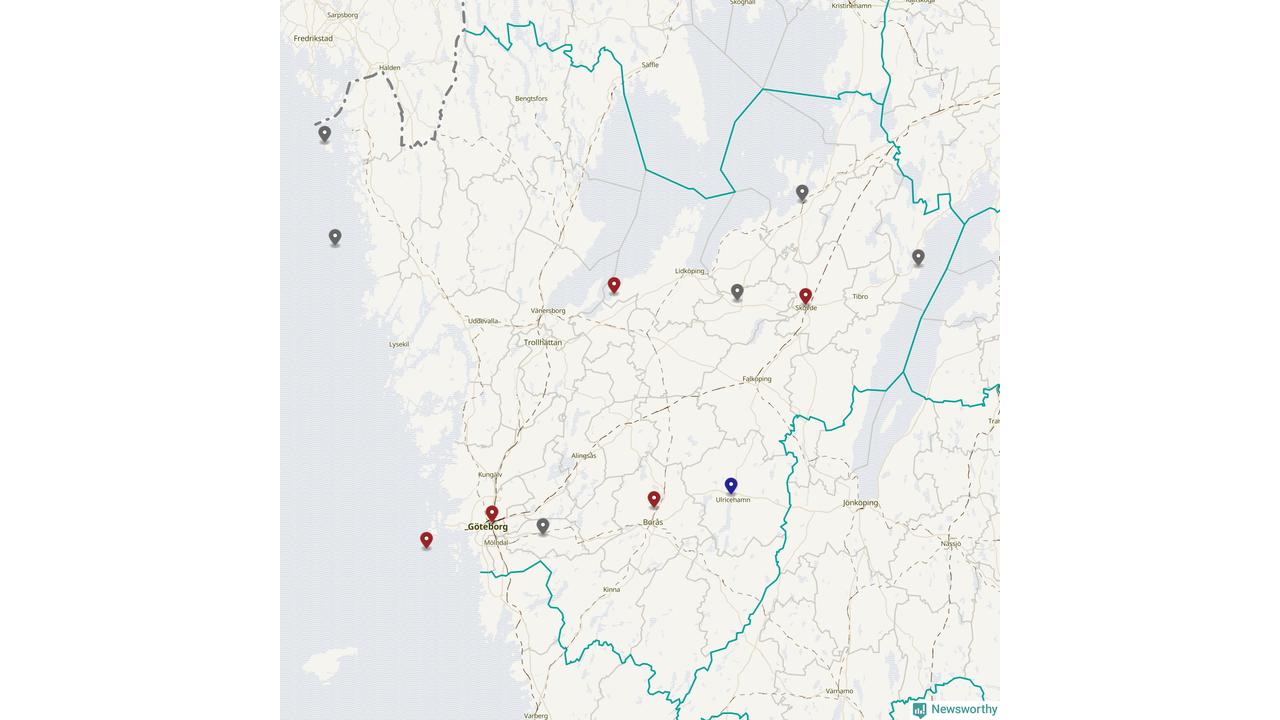Click the gray marker northeast of Tibro

point(918,258)
